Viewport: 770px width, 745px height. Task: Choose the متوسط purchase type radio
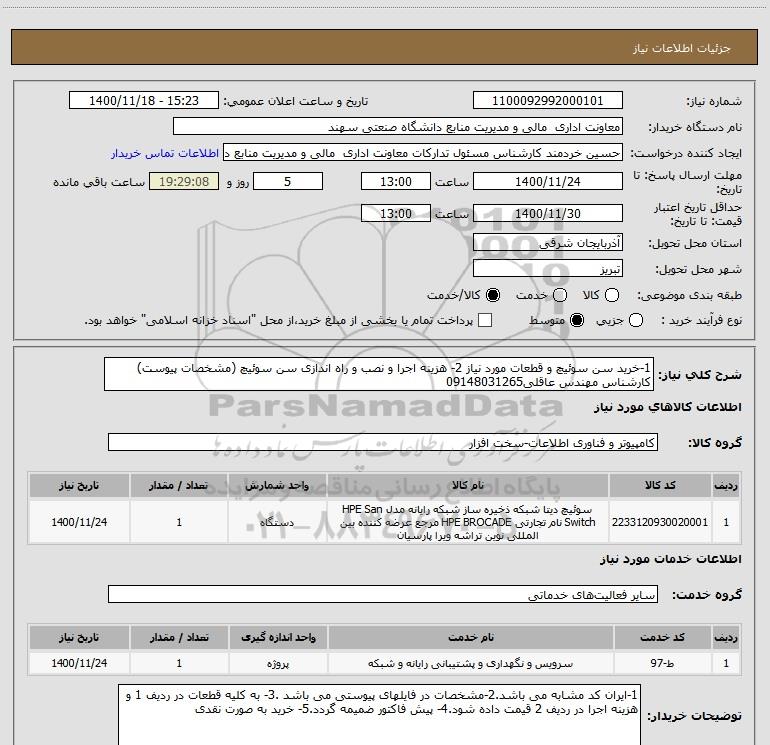577,321
